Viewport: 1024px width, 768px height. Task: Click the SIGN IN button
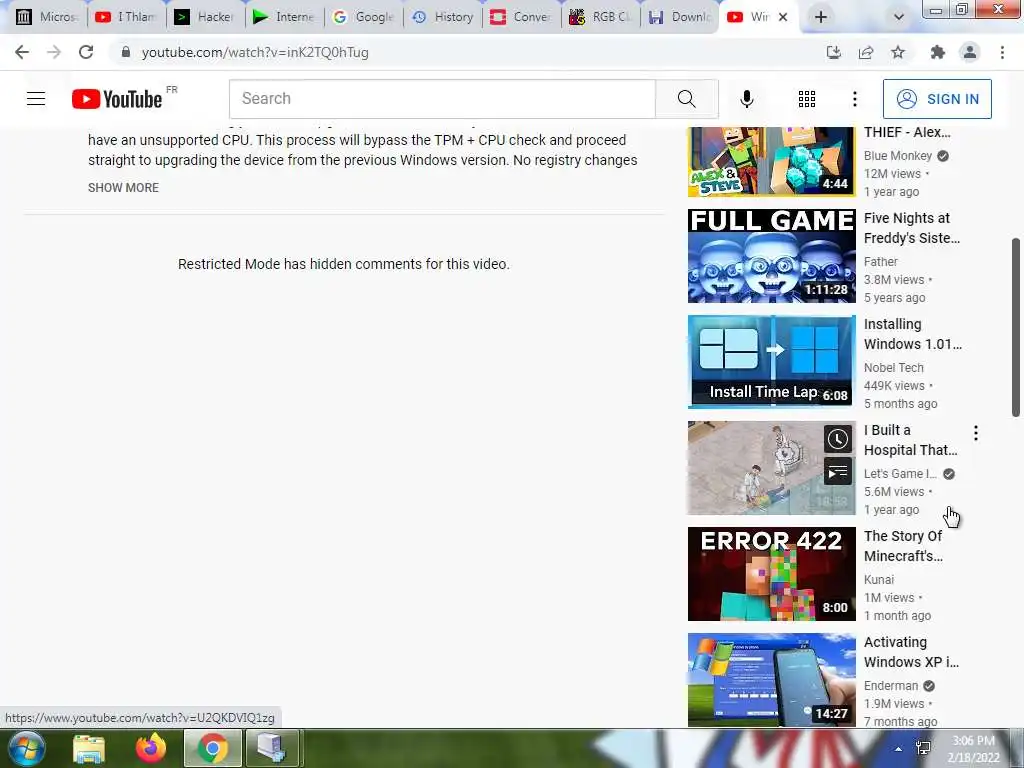pos(937,99)
